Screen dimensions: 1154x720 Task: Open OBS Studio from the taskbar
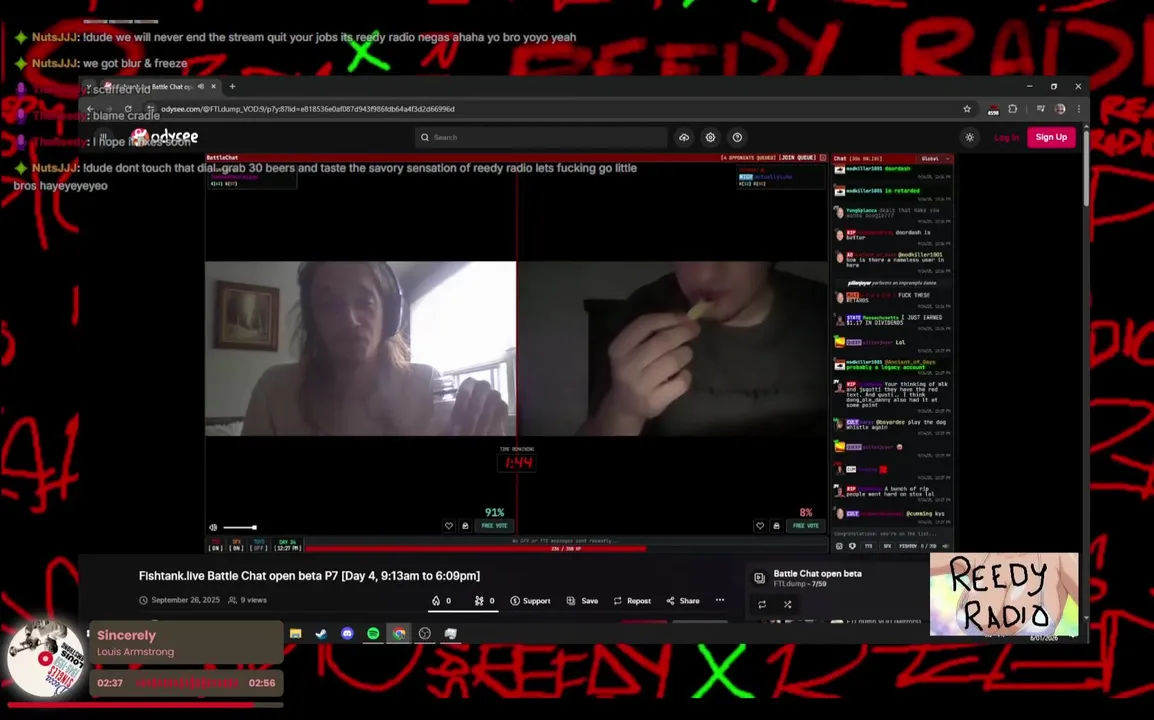click(x=425, y=633)
